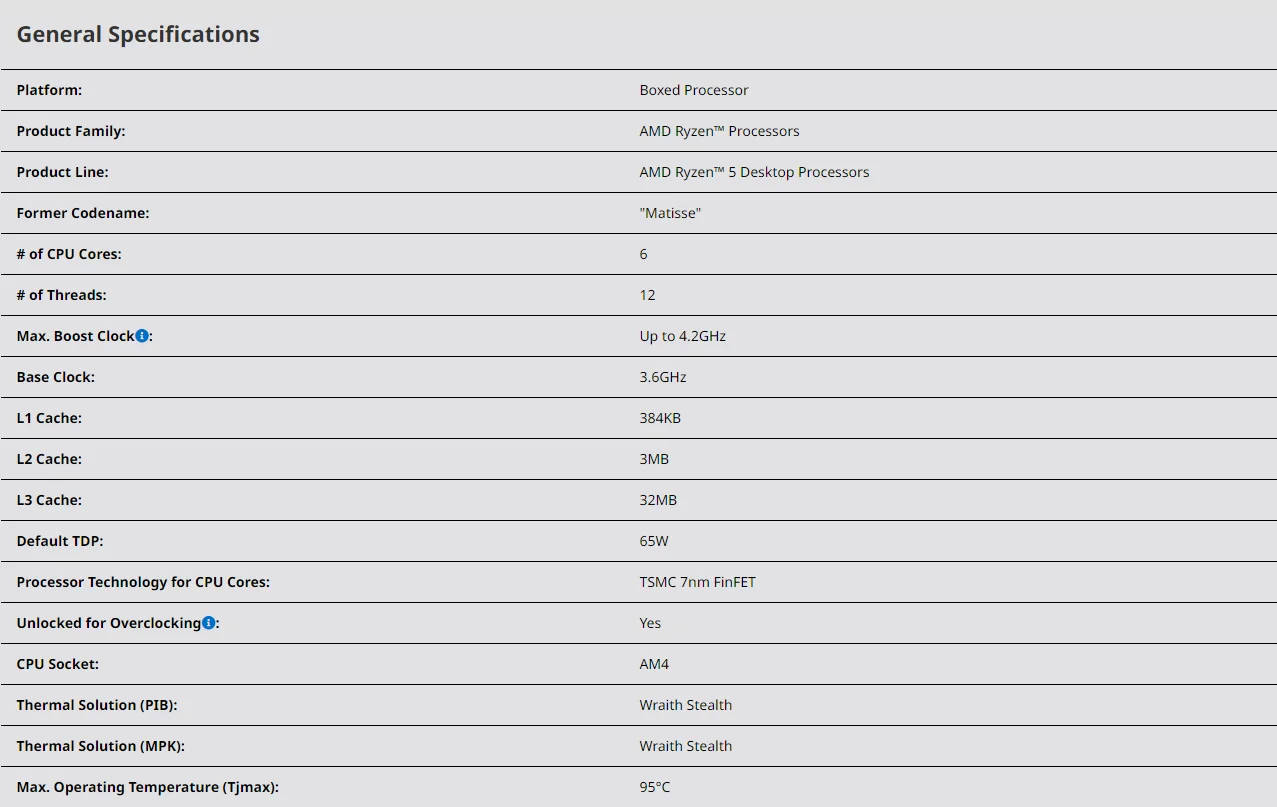Click the 32MB L3 Cache value
The image size is (1277, 807).
tap(658, 500)
